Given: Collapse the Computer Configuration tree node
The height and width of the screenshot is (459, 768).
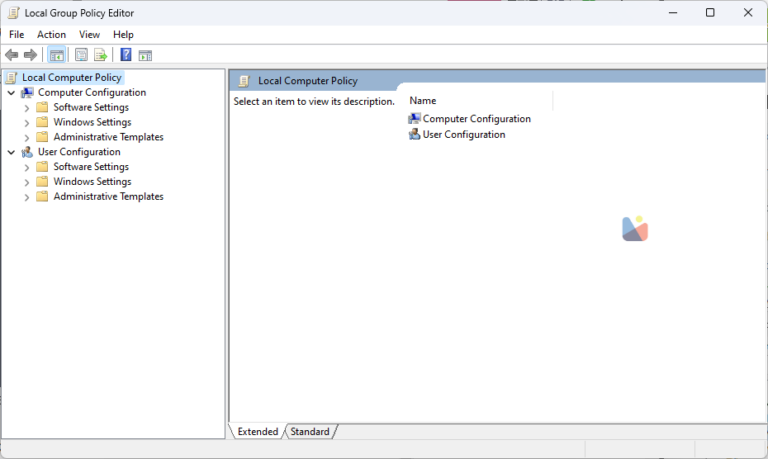Looking at the screenshot, I should click(x=11, y=93).
